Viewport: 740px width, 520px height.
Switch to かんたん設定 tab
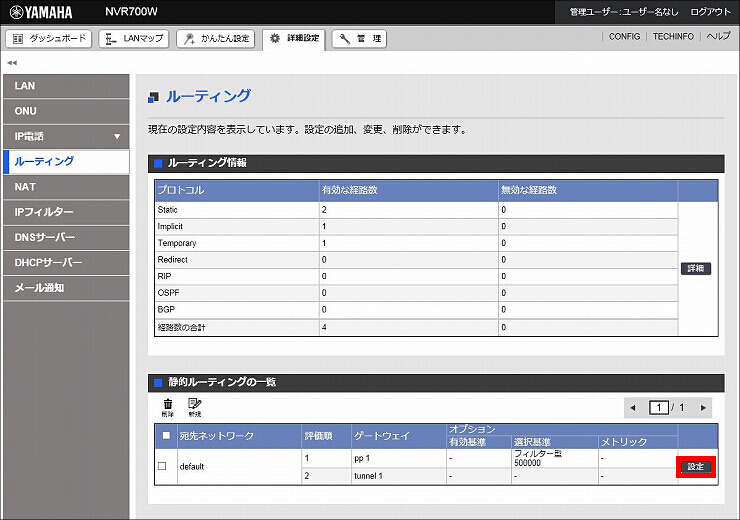pyautogui.click(x=216, y=39)
